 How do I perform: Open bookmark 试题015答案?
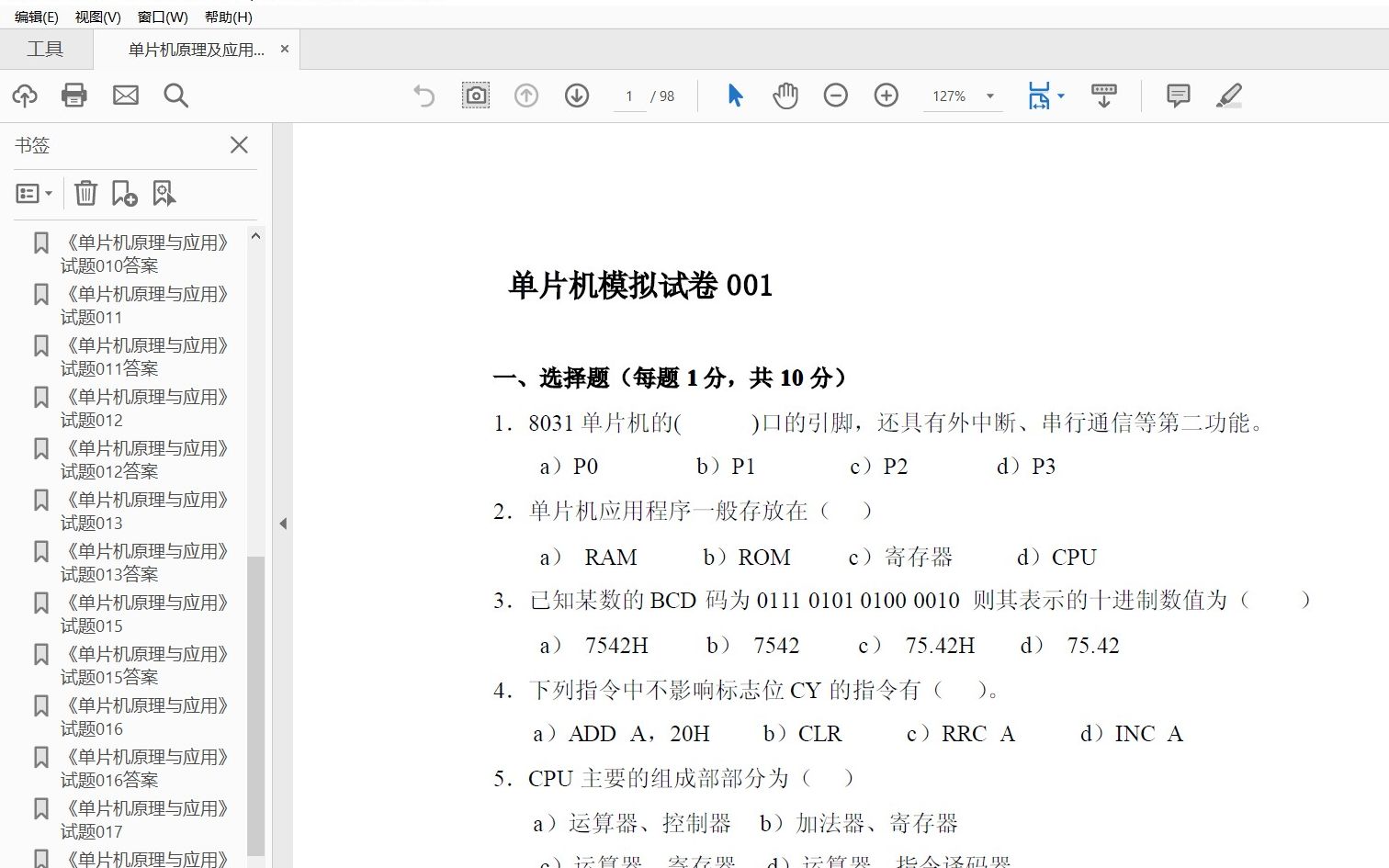142,666
